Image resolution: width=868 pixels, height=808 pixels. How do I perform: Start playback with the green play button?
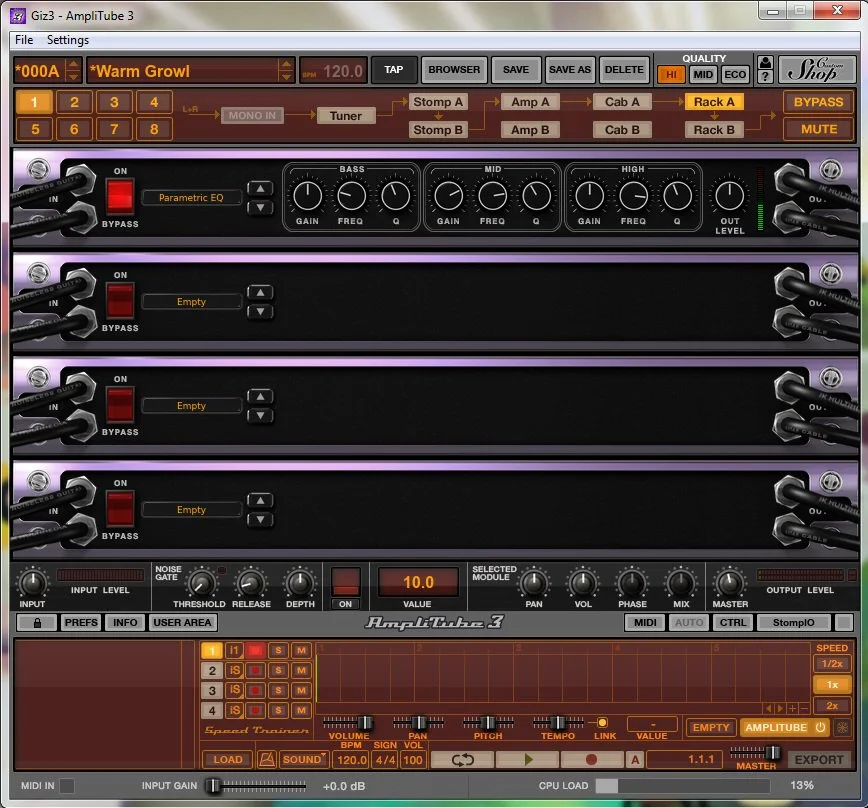[x=528, y=759]
